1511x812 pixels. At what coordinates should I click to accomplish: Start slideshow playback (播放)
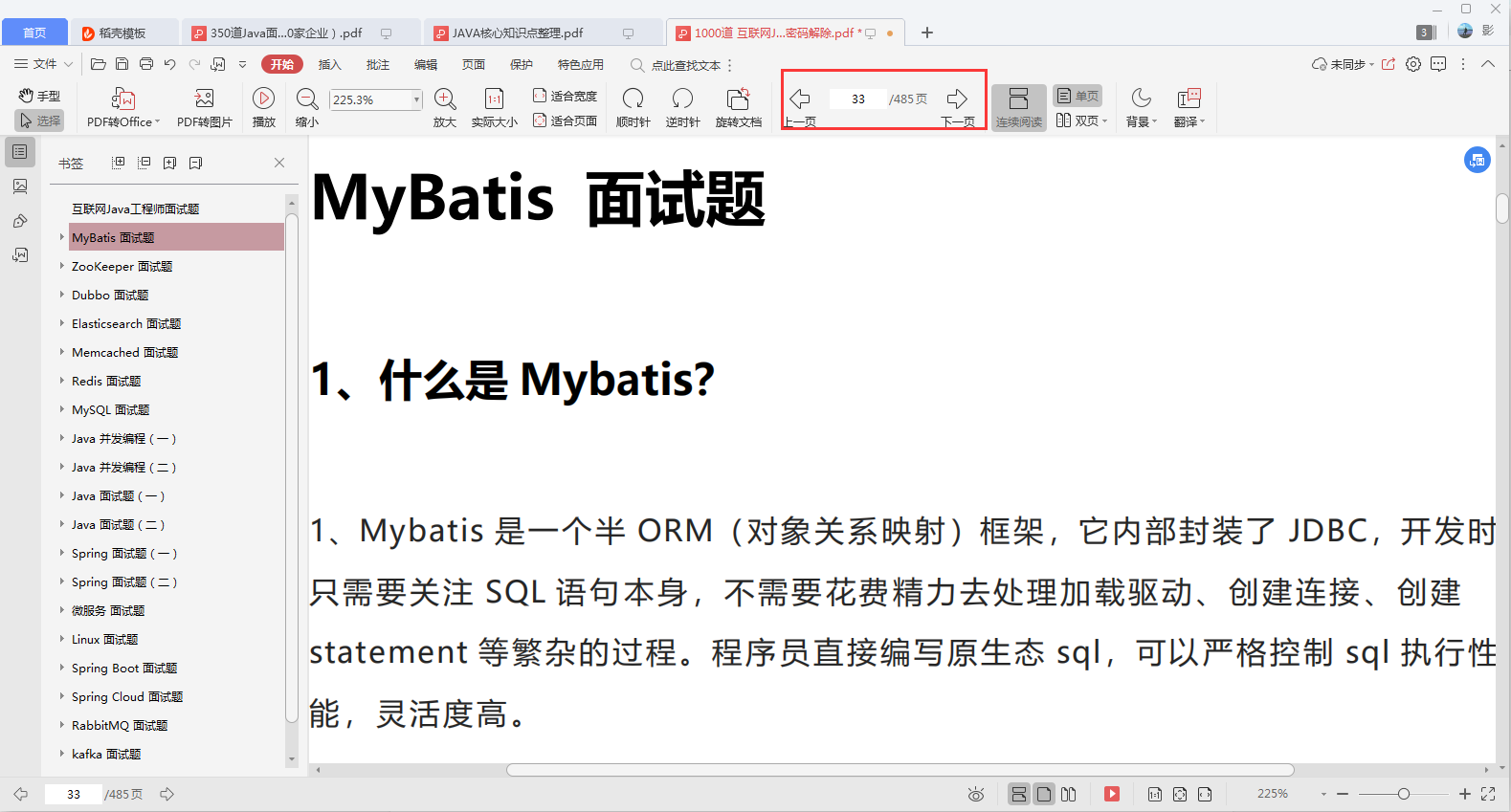[x=264, y=108]
